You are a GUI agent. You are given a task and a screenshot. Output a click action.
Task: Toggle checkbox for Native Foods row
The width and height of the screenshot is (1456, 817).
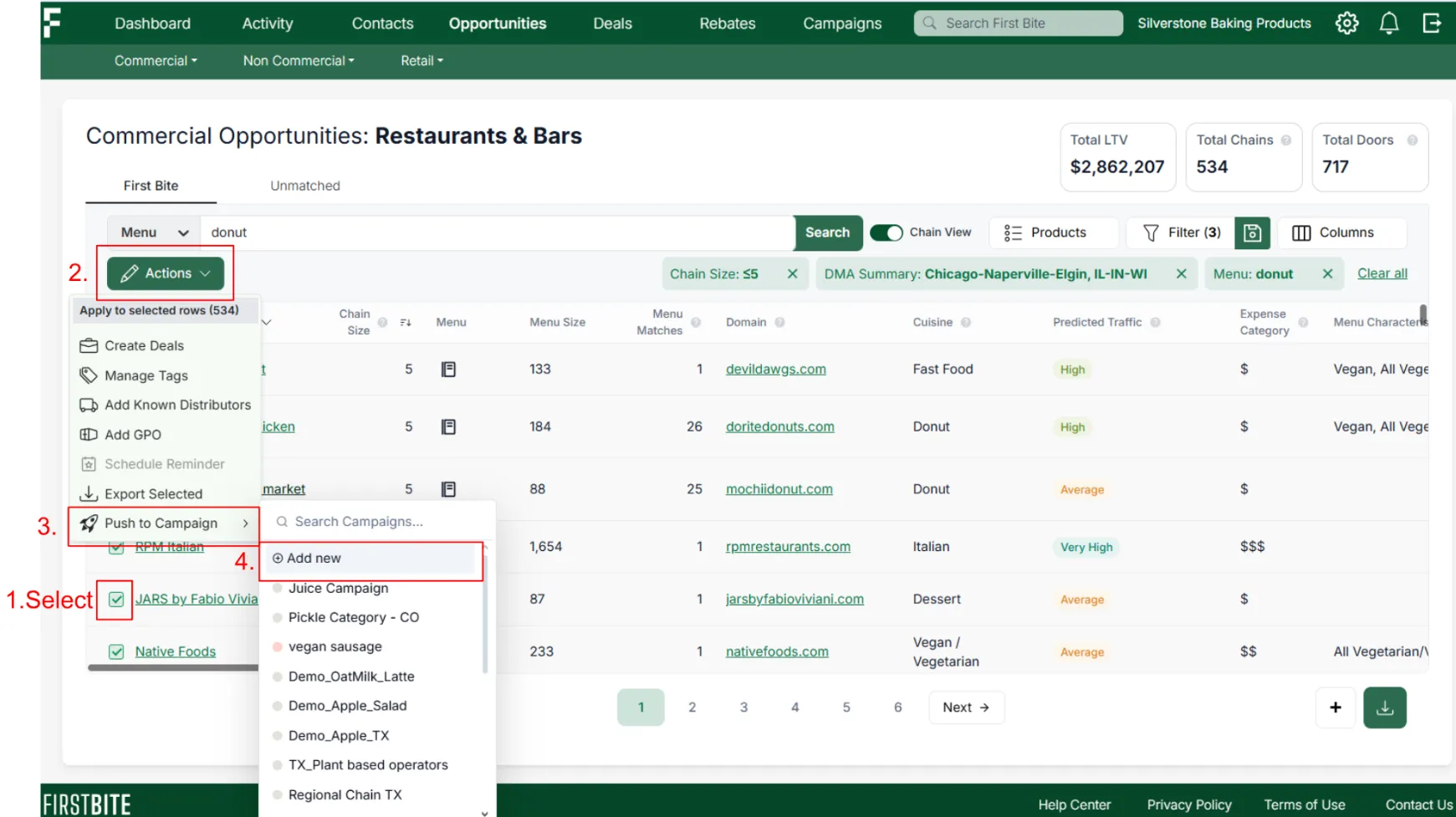pyautogui.click(x=116, y=652)
